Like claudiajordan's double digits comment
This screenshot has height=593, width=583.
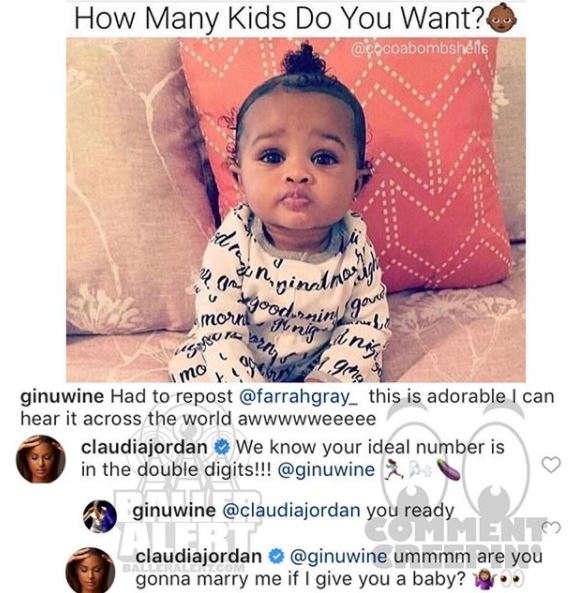point(551,464)
